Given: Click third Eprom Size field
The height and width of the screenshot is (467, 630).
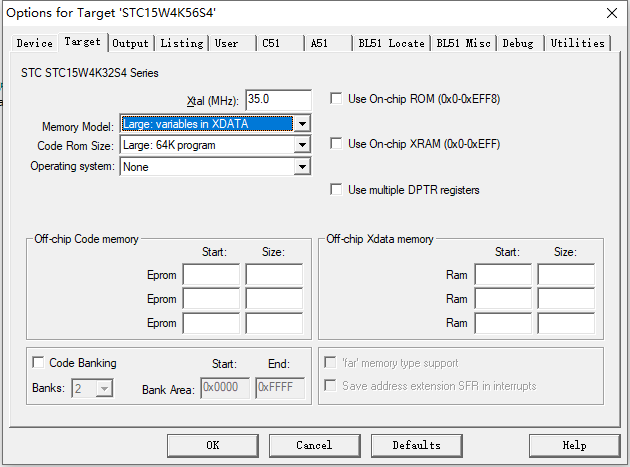Looking at the screenshot, I should (274, 323).
